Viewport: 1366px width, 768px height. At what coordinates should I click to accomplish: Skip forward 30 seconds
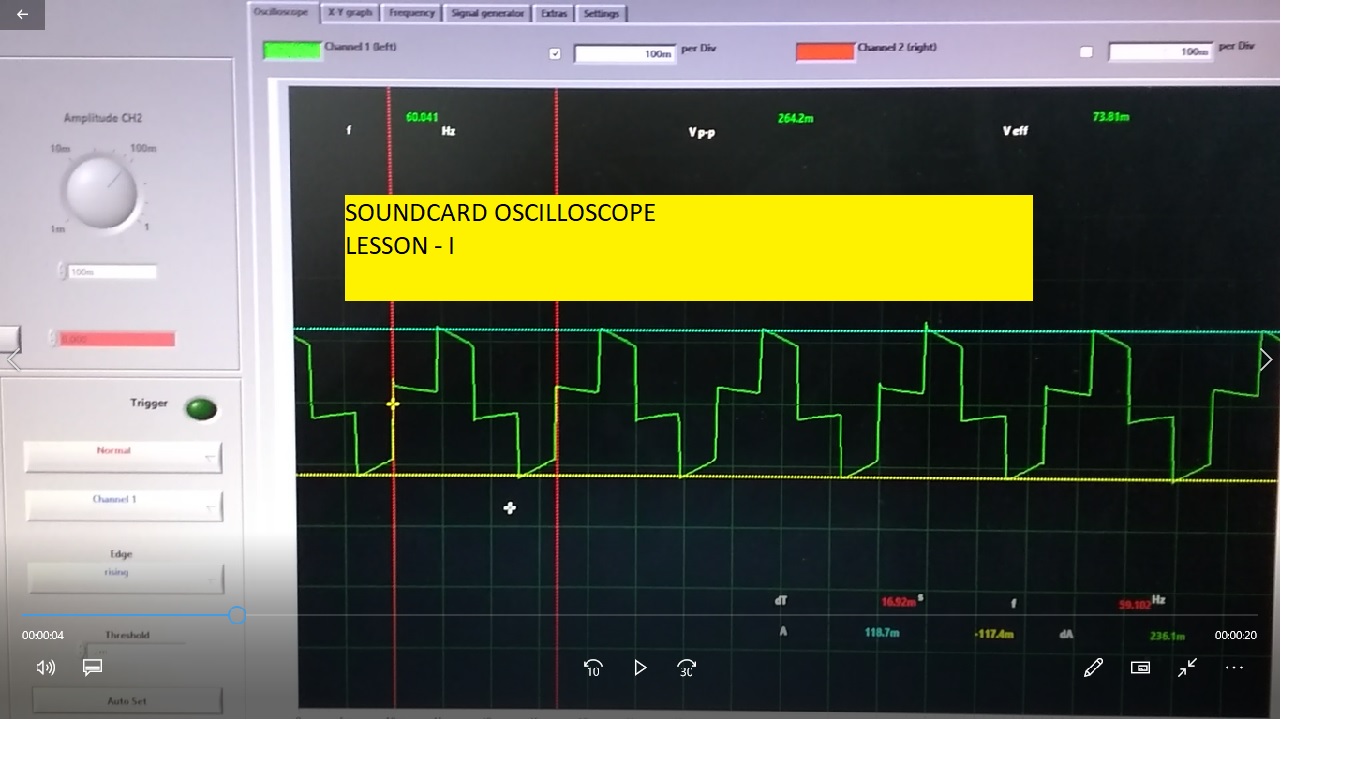coord(686,667)
